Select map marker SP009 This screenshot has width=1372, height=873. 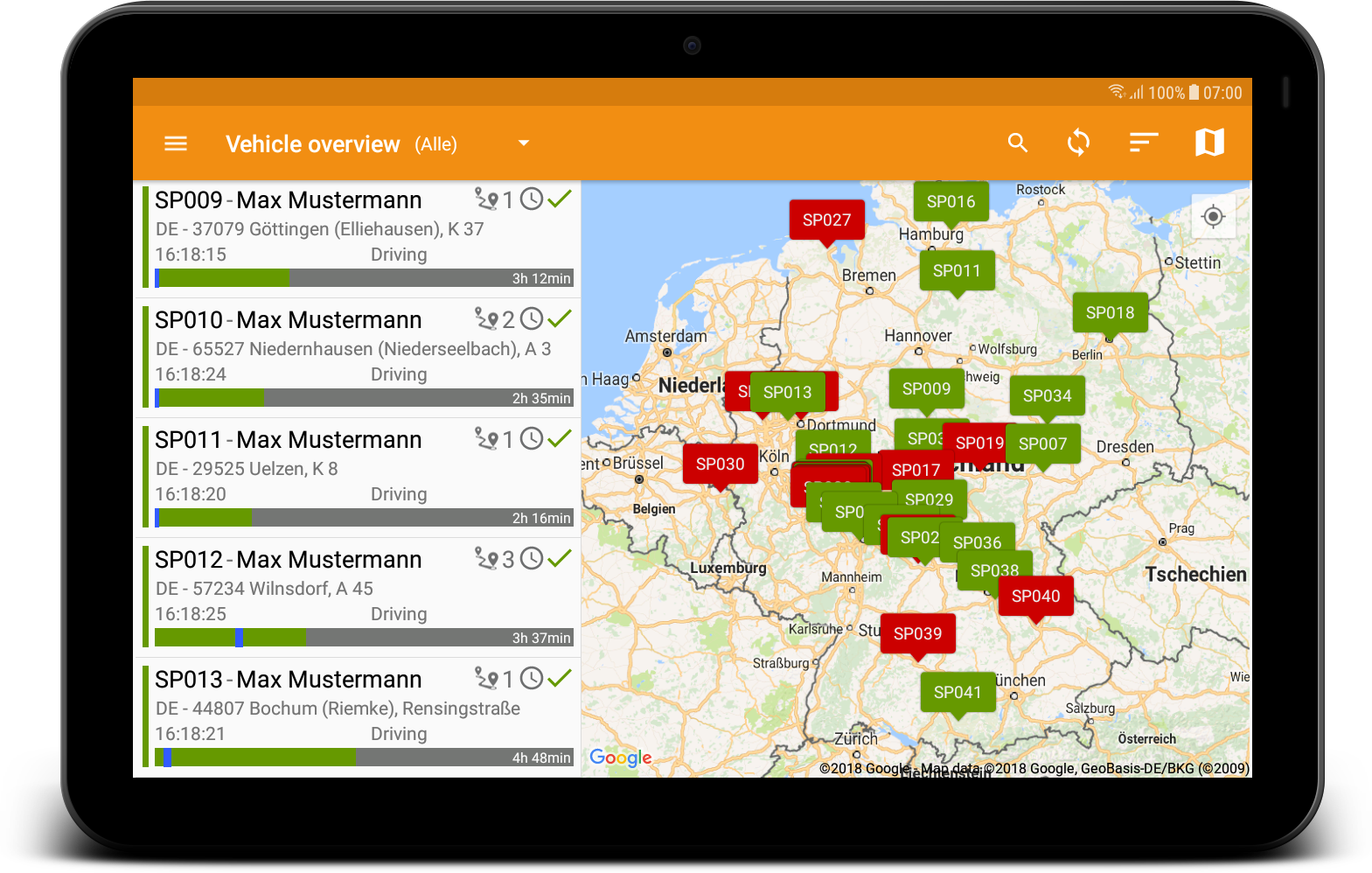click(926, 389)
